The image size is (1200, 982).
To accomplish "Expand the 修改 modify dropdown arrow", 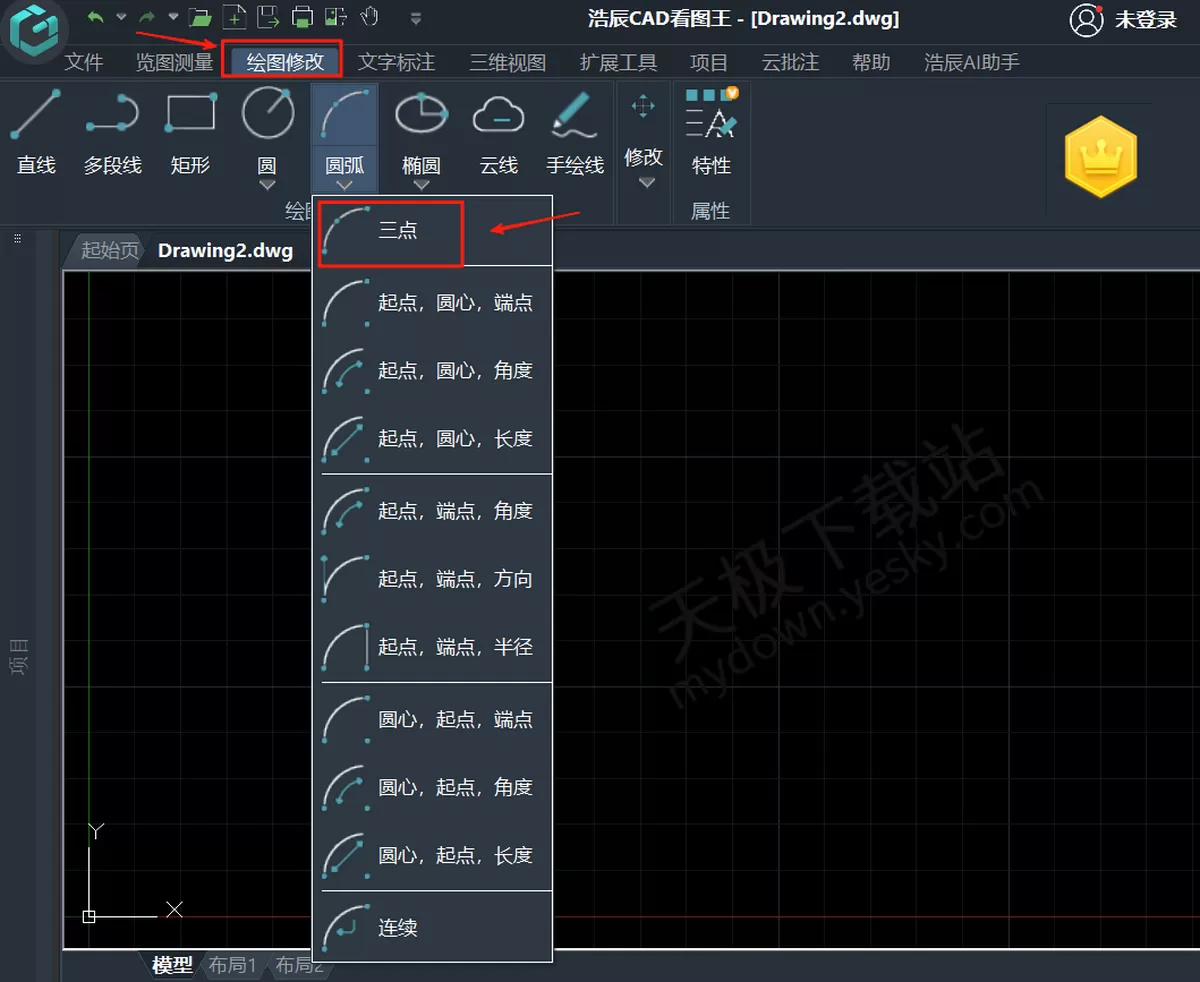I will (646, 182).
